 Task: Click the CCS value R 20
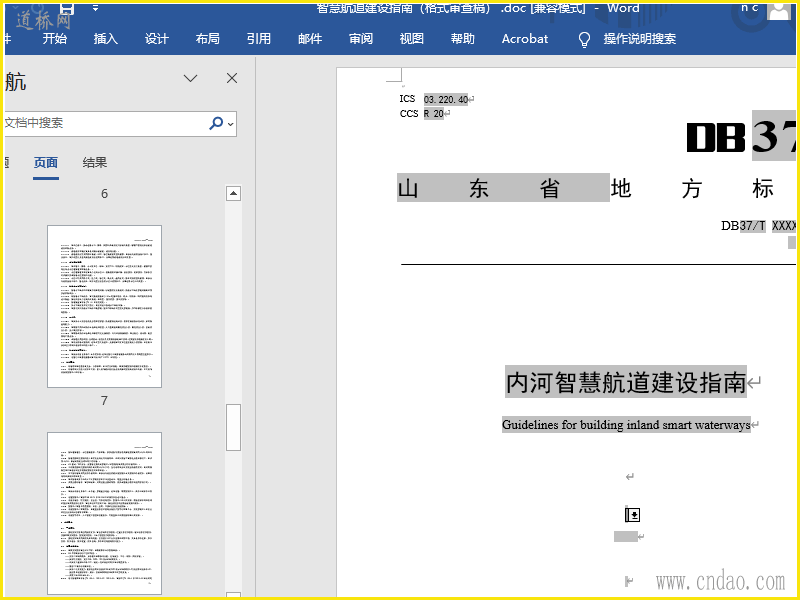pyautogui.click(x=434, y=114)
